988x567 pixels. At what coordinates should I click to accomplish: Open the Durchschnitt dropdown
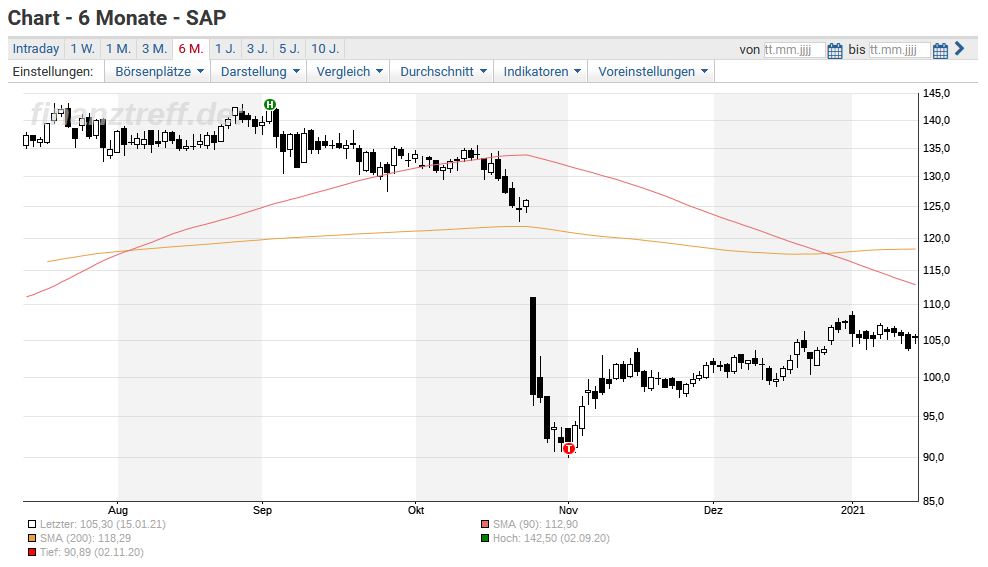point(442,72)
